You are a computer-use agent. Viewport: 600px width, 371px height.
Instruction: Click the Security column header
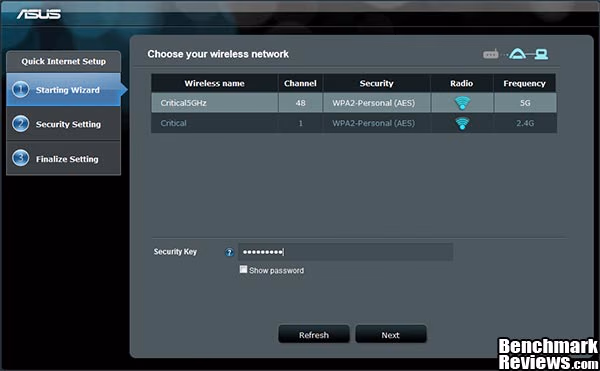[x=377, y=83]
